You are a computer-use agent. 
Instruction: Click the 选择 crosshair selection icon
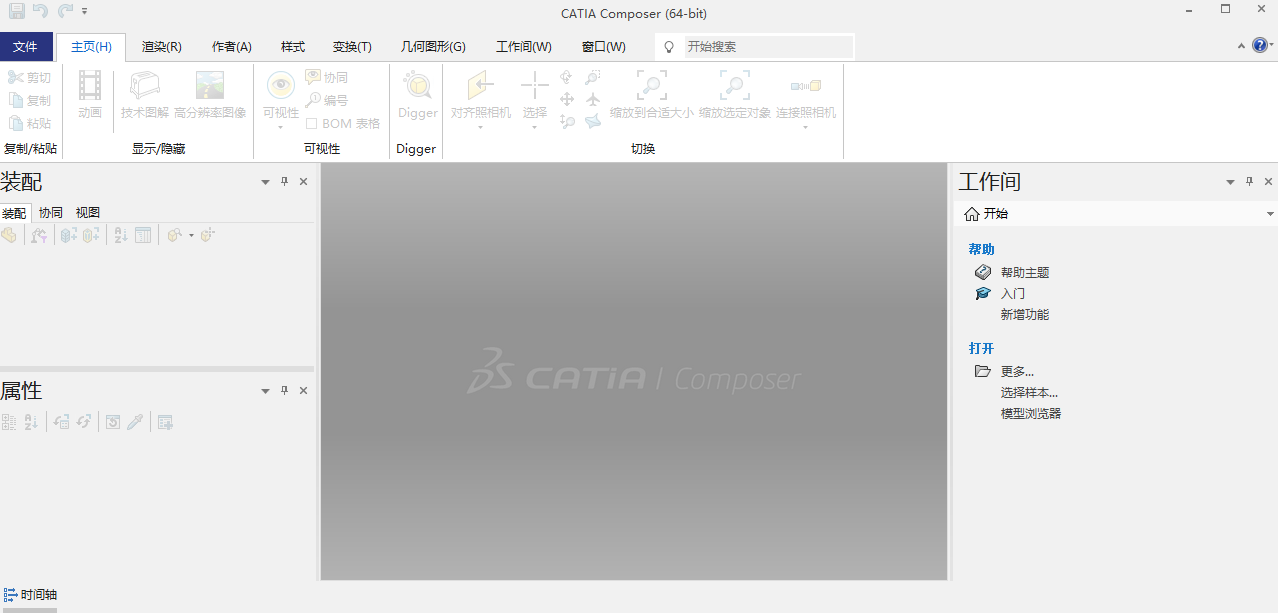(x=535, y=86)
